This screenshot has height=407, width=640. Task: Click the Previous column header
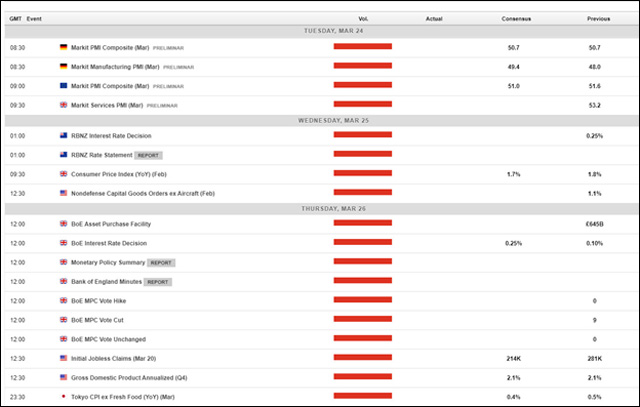pos(599,18)
